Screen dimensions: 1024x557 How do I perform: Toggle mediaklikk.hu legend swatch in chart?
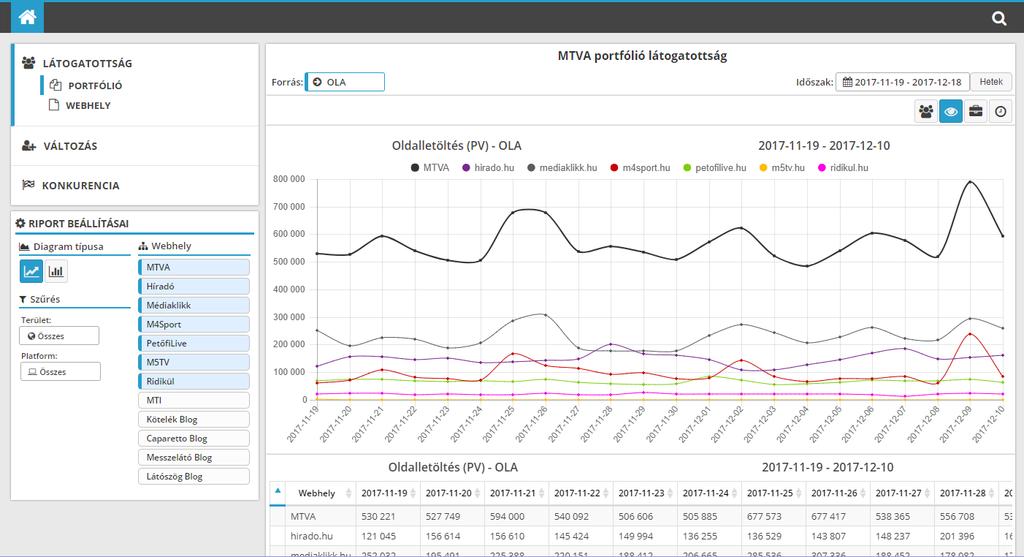[x=532, y=168]
